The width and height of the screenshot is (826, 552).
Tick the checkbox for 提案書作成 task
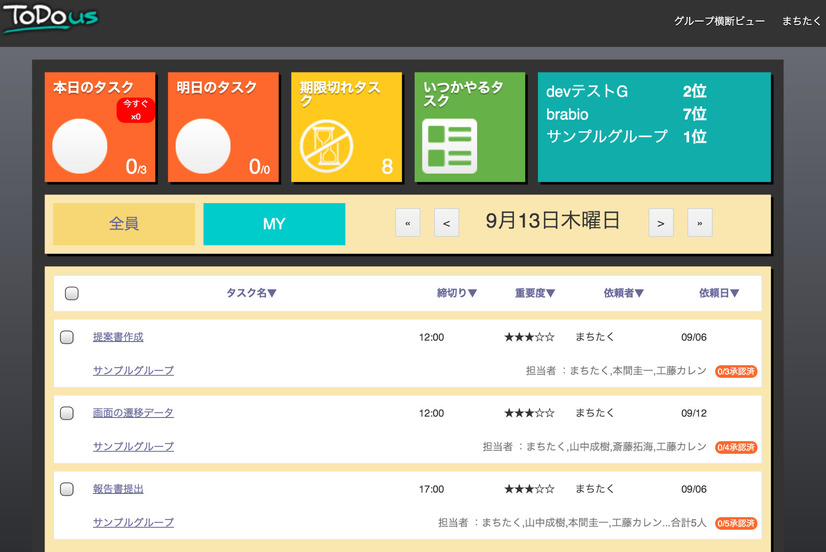pyautogui.click(x=67, y=337)
